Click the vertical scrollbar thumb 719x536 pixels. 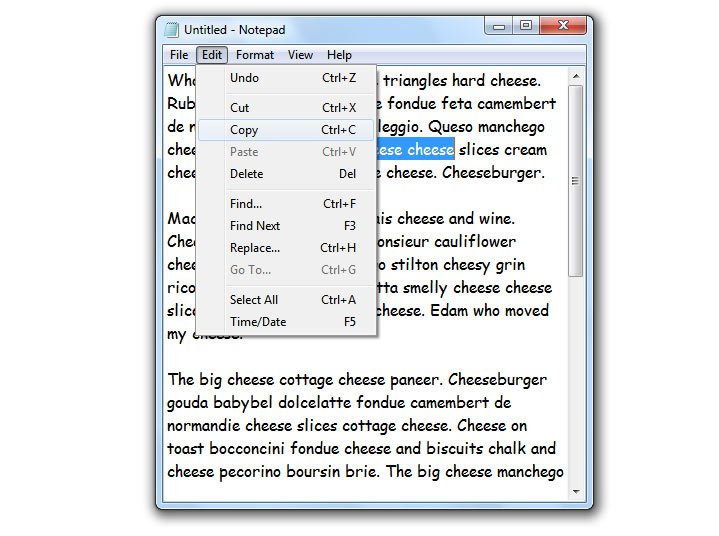[x=575, y=180]
